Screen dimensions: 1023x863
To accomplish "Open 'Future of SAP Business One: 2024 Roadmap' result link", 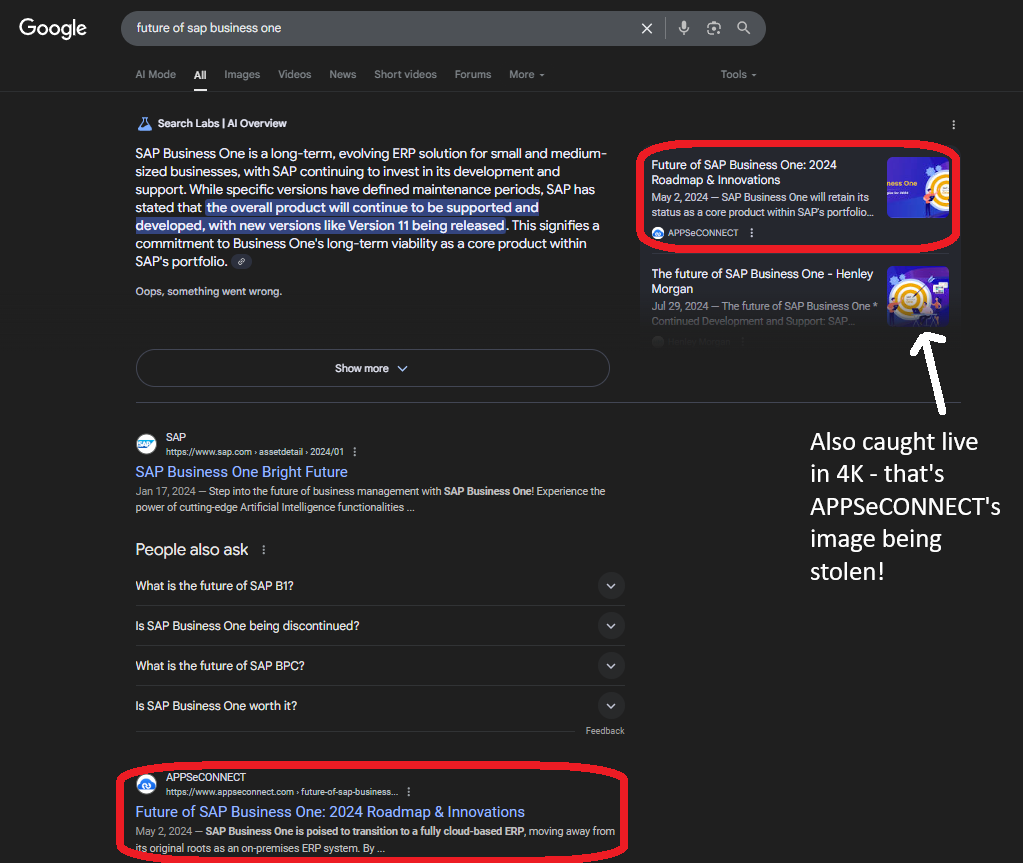I will (x=330, y=811).
